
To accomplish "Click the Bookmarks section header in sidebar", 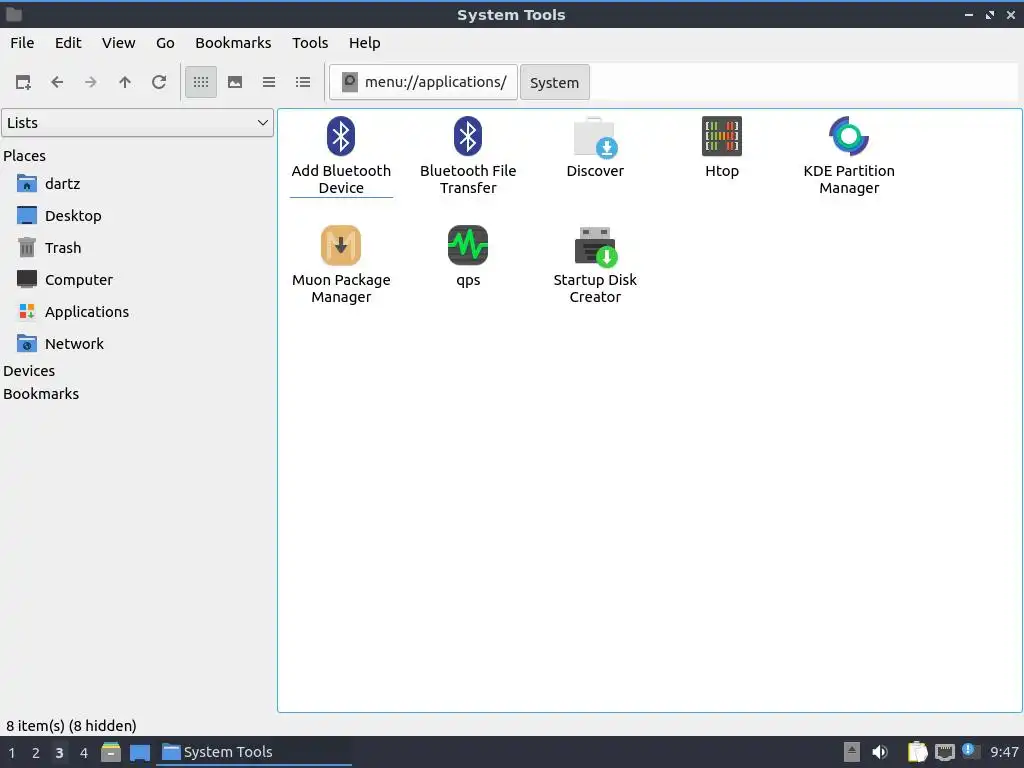I will coord(41,394).
